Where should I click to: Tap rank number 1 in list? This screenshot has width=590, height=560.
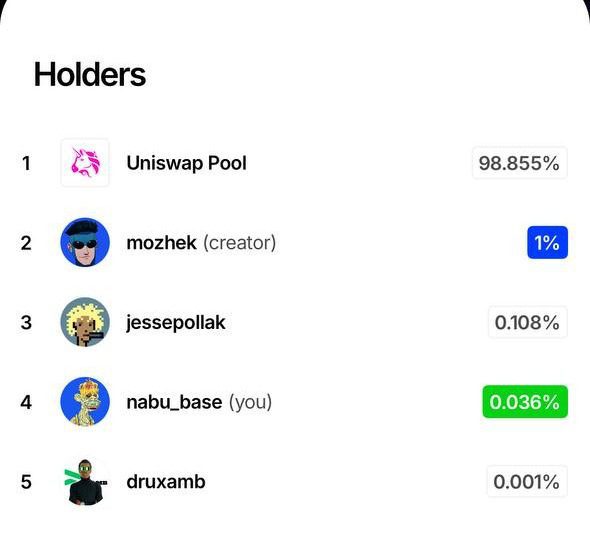(x=26, y=163)
